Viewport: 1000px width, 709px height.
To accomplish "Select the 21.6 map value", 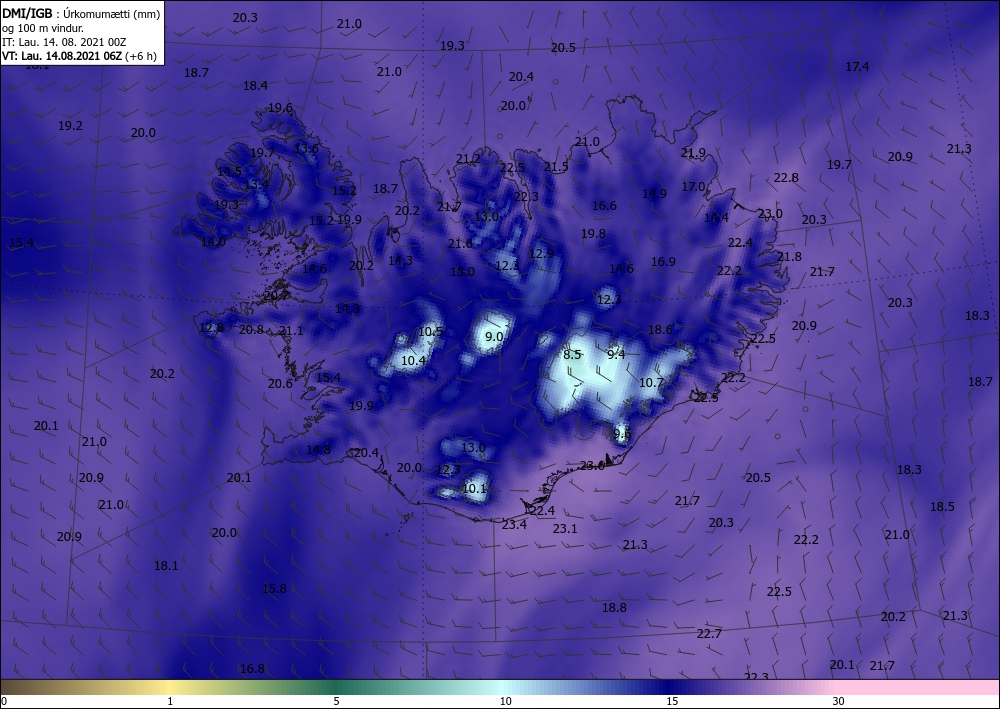I will [x=460, y=244].
